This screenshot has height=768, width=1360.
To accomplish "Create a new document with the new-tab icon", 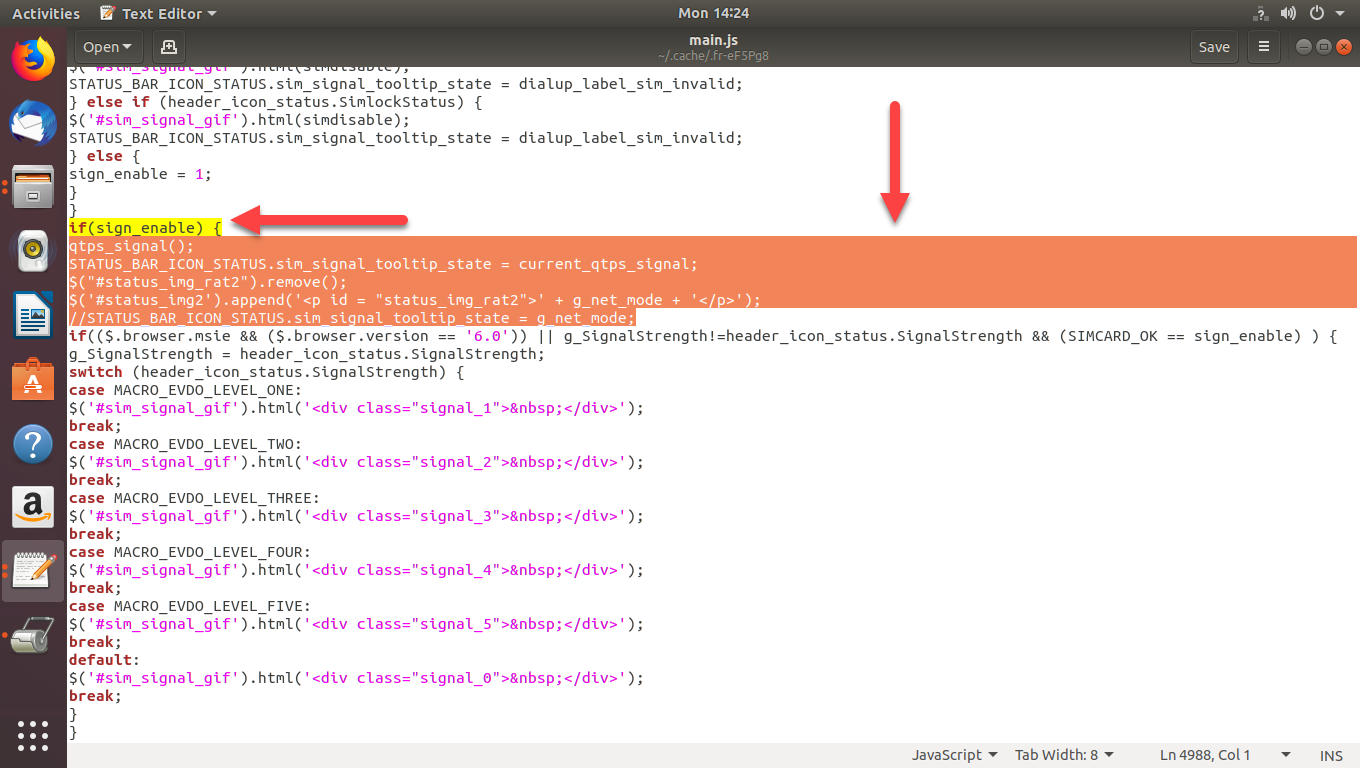I will (168, 47).
